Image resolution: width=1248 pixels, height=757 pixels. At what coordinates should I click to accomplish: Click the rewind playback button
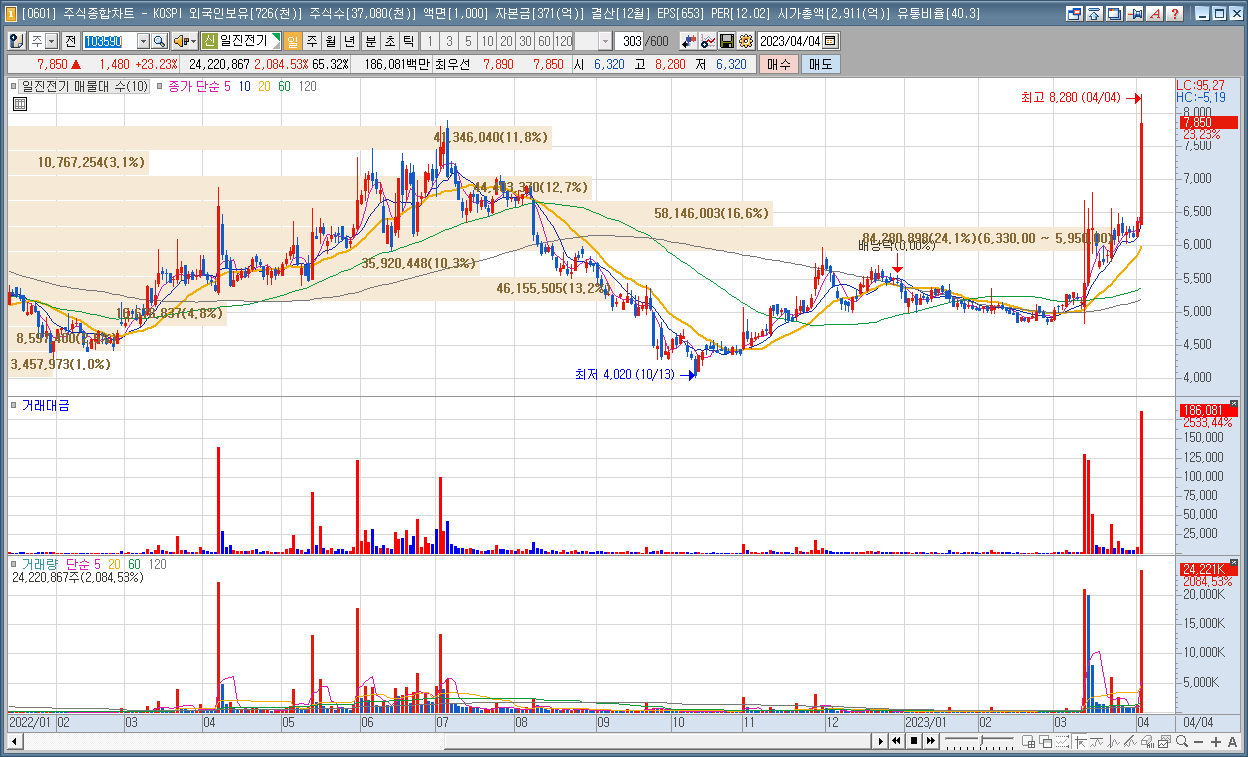[896, 741]
